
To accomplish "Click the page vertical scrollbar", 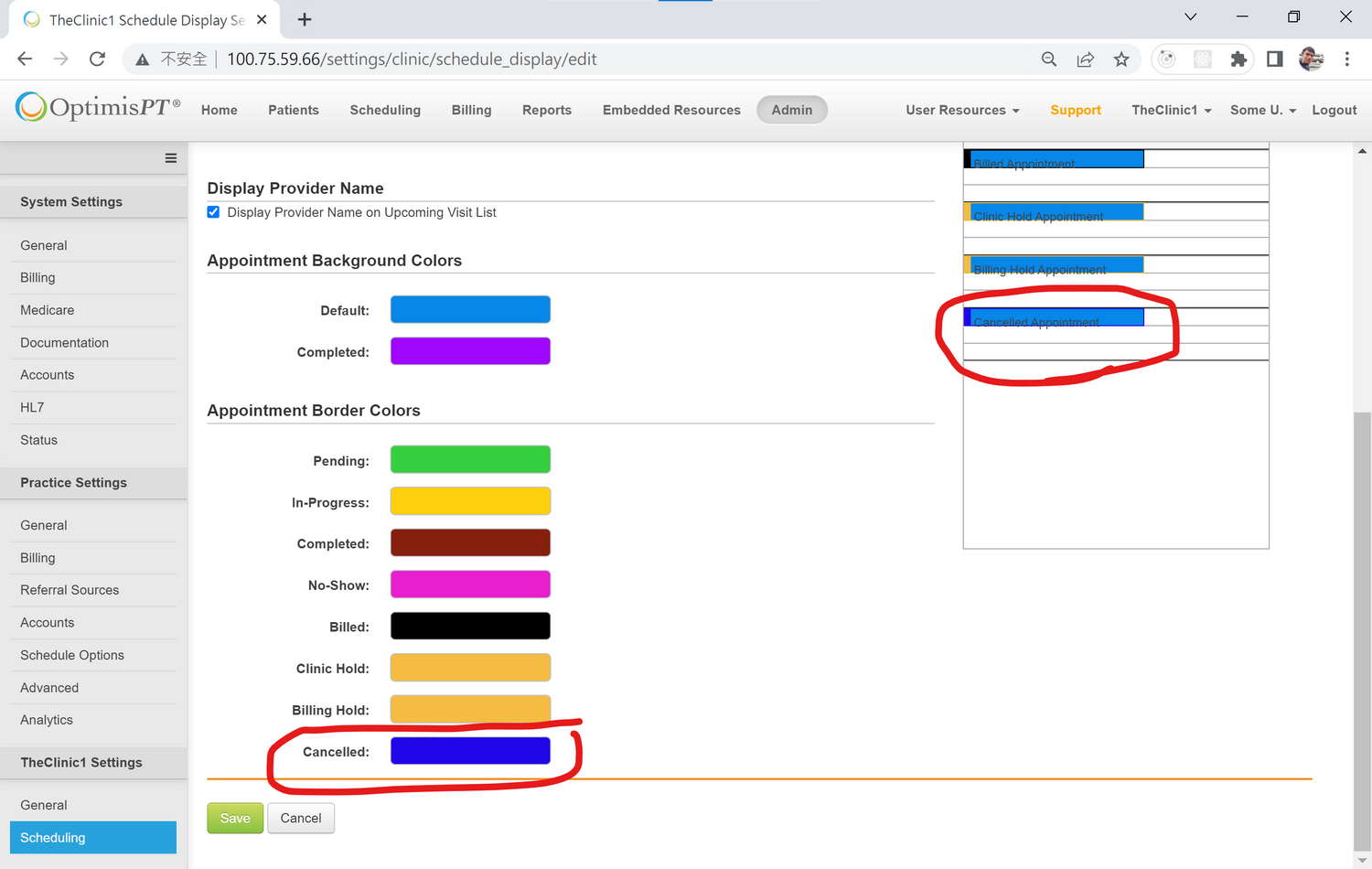I will click(1362, 631).
